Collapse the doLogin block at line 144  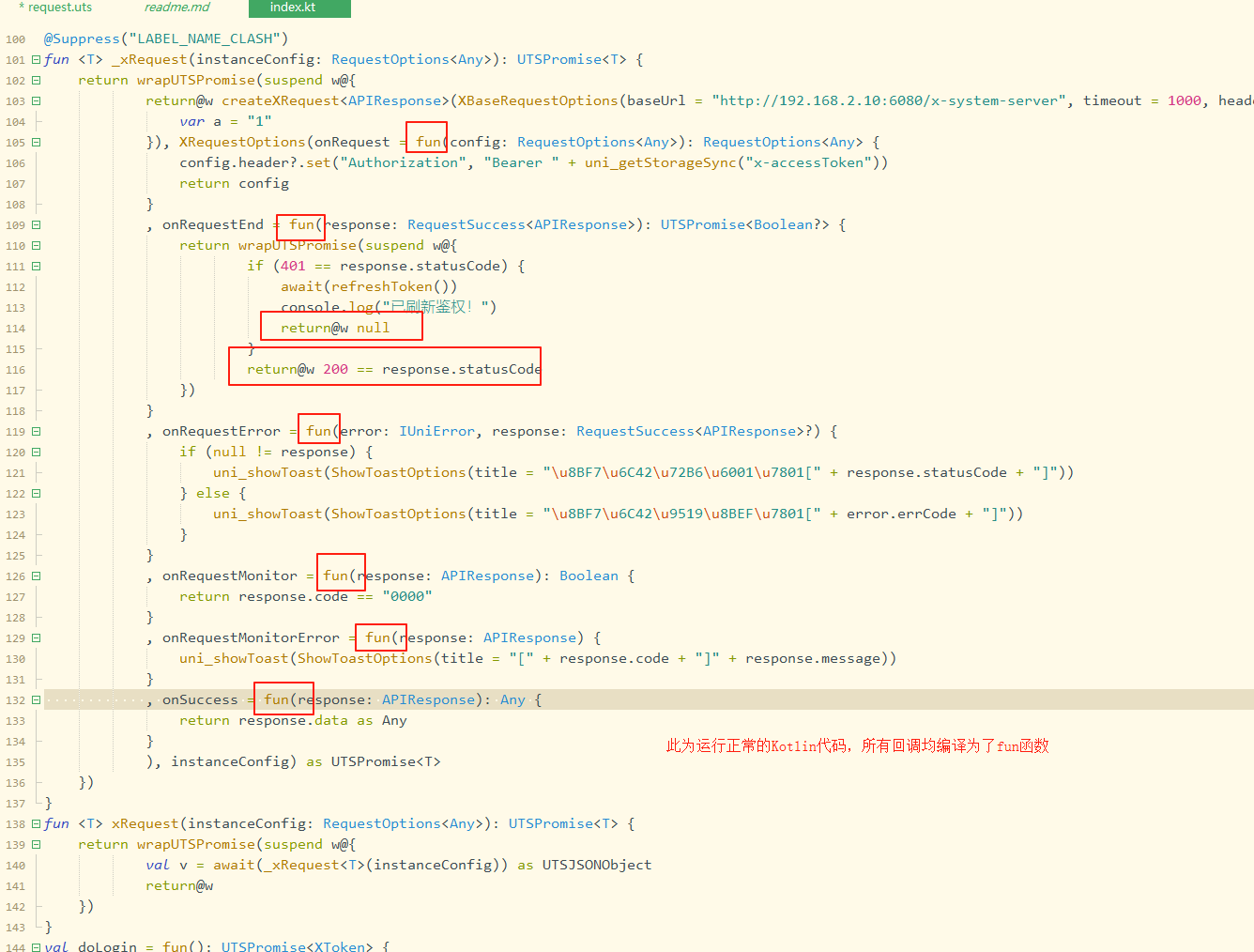coord(36,947)
